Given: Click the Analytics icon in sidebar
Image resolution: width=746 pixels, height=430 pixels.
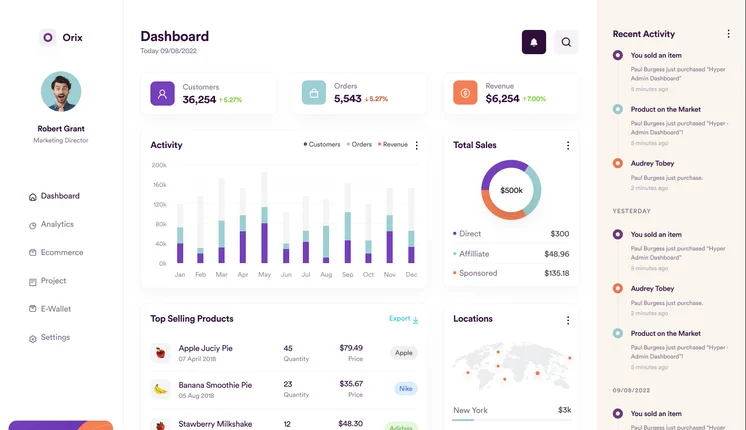Looking at the screenshot, I should click(x=32, y=225).
